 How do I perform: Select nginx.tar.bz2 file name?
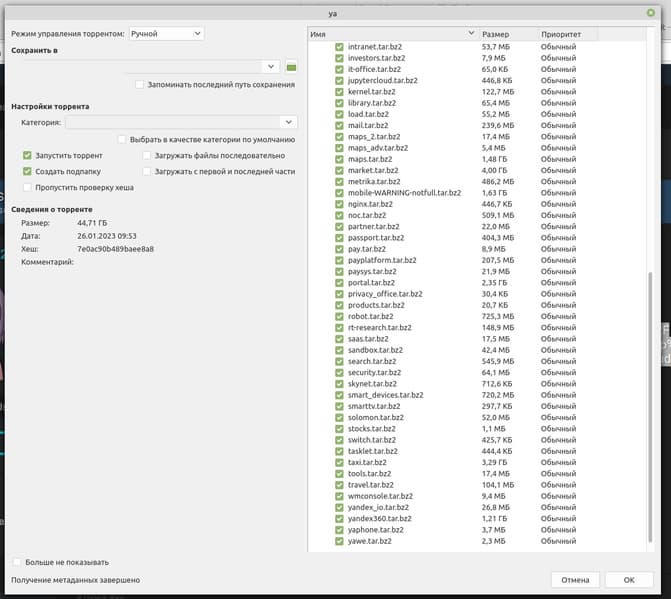click(370, 204)
